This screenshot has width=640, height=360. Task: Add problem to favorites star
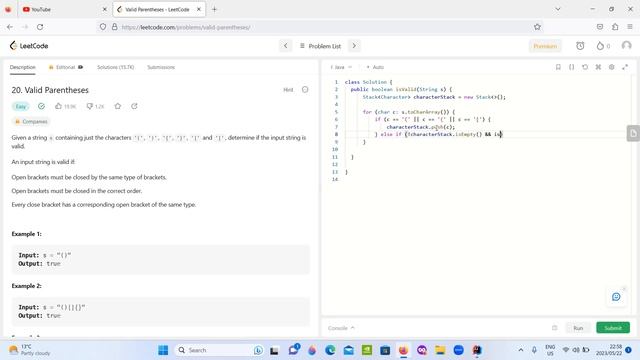coord(118,106)
